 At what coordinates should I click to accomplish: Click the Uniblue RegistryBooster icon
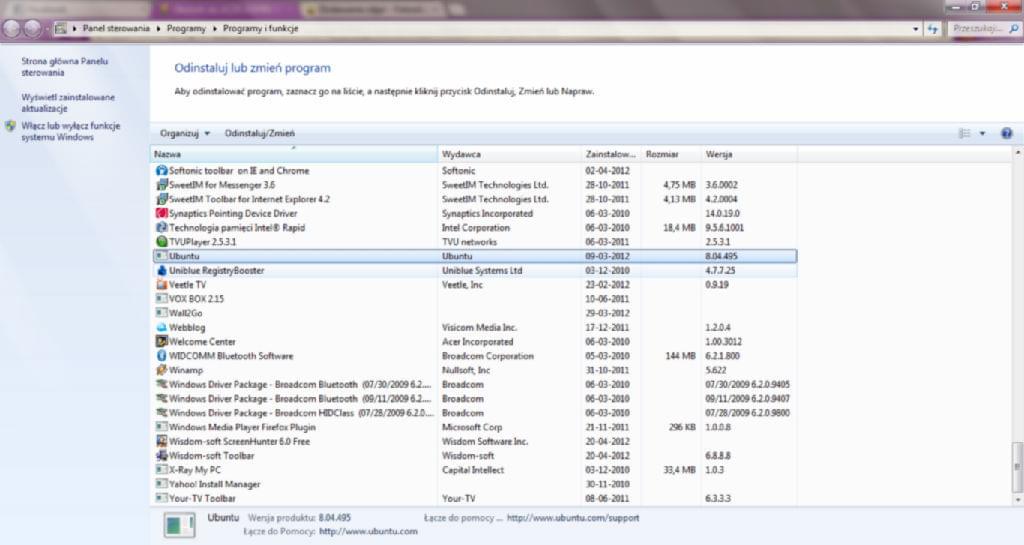click(161, 270)
